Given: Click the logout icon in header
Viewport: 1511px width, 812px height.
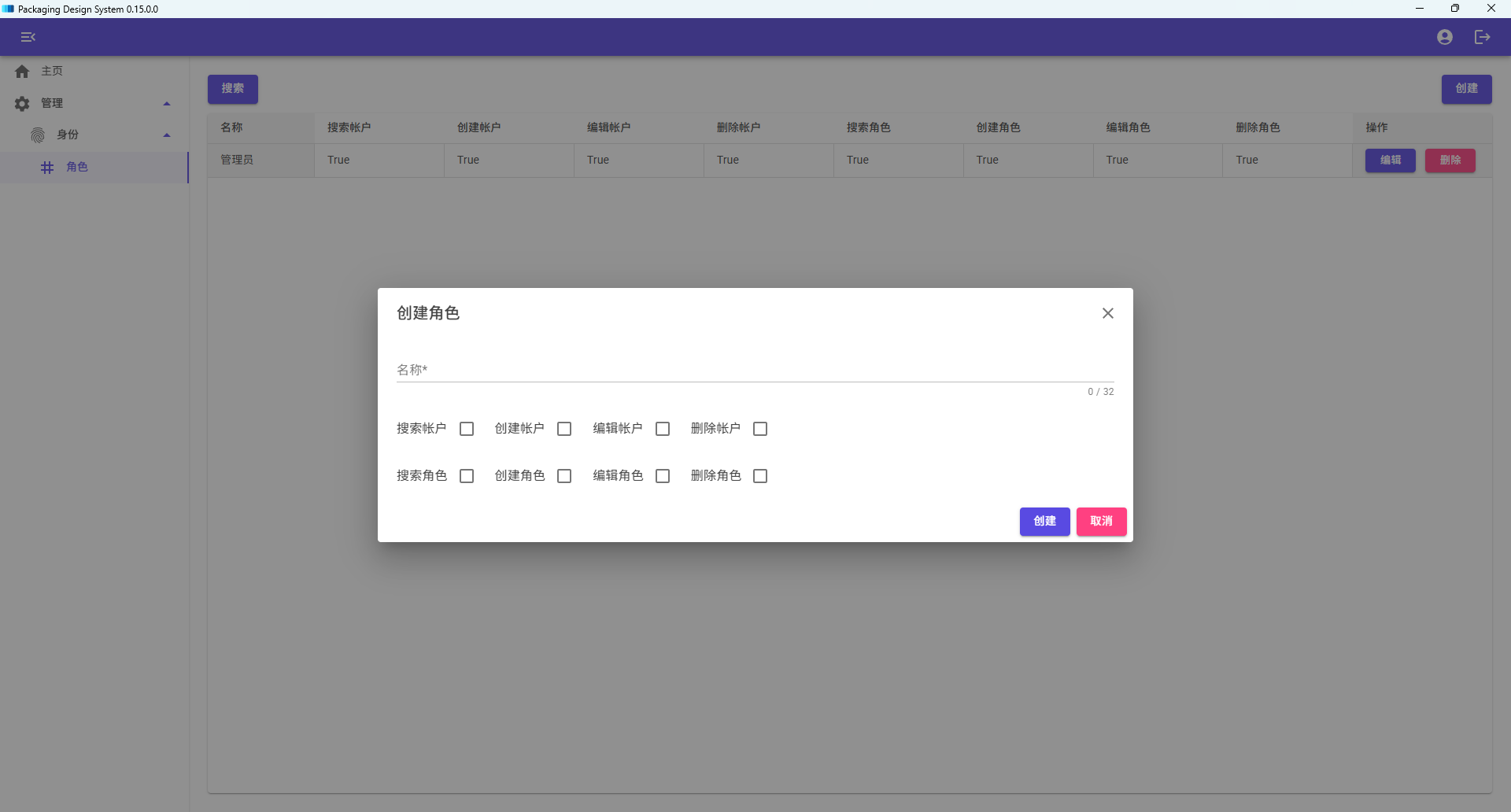Looking at the screenshot, I should click(x=1482, y=37).
